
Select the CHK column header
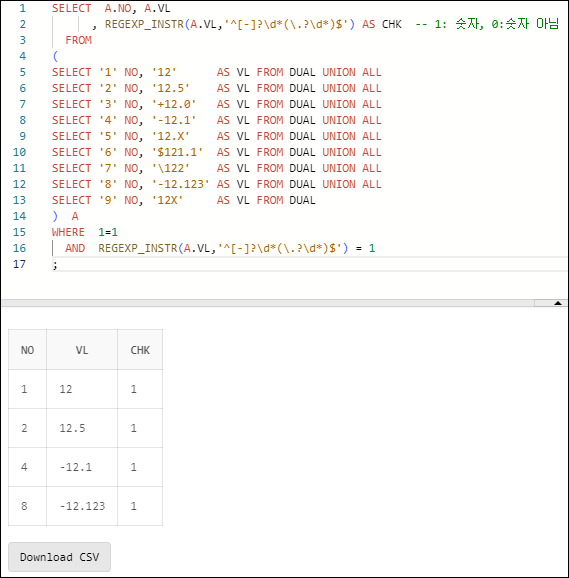pyautogui.click(x=140, y=350)
